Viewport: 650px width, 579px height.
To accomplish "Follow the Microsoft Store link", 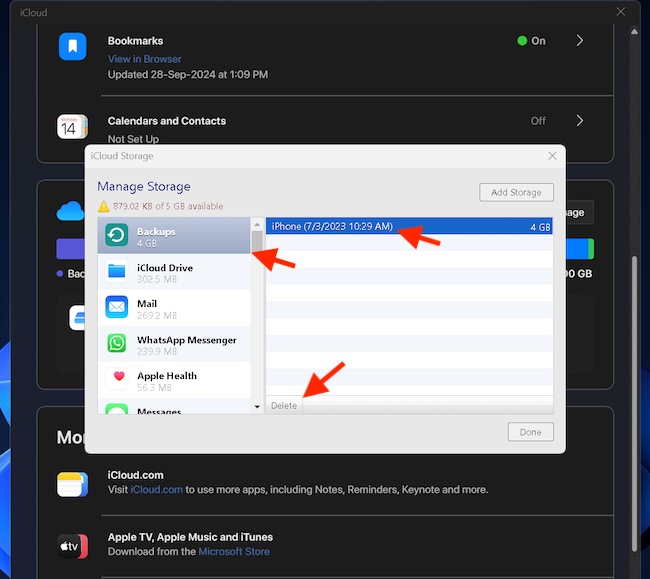I will pyautogui.click(x=233, y=551).
